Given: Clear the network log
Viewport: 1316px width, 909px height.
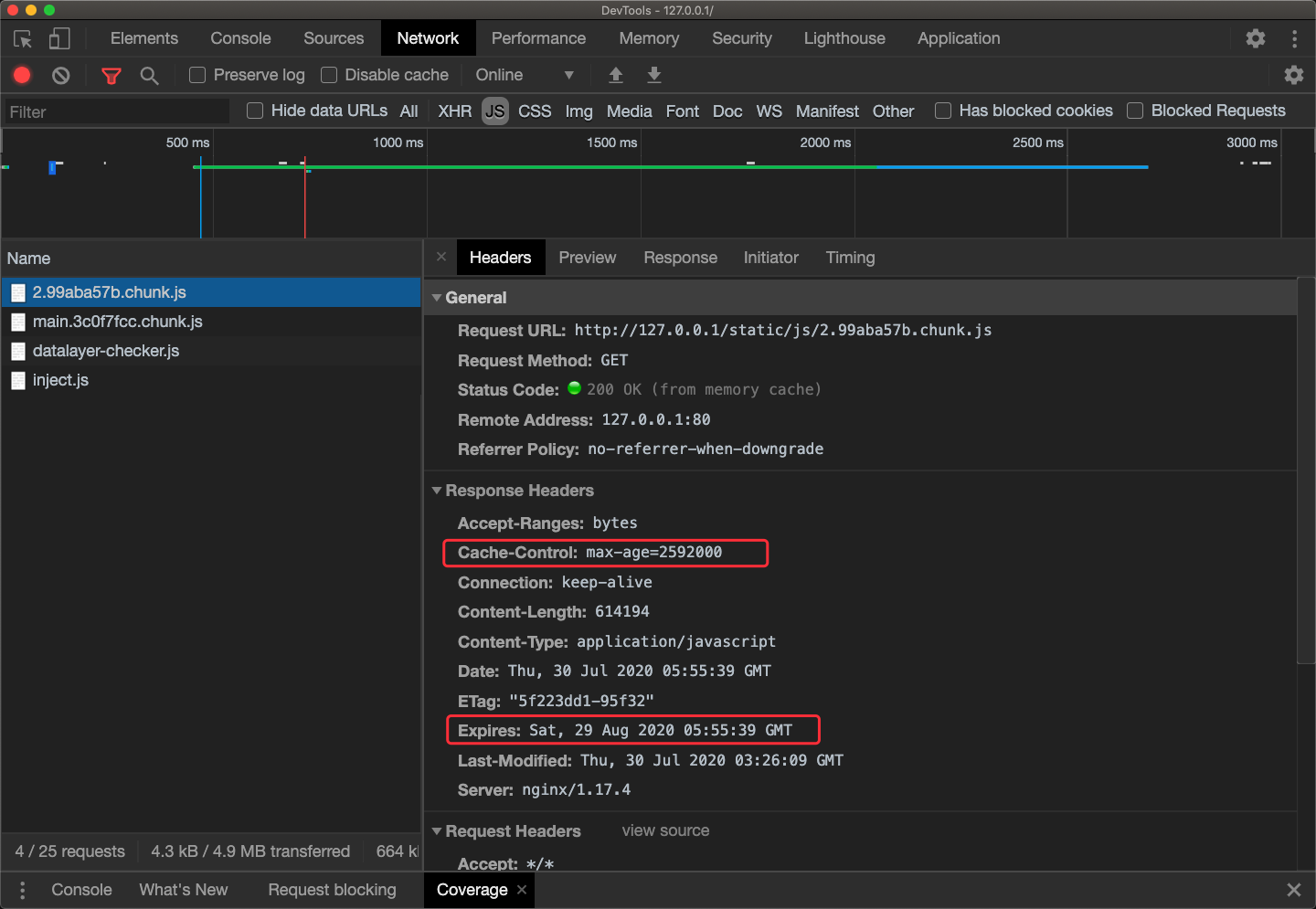Looking at the screenshot, I should click(61, 76).
